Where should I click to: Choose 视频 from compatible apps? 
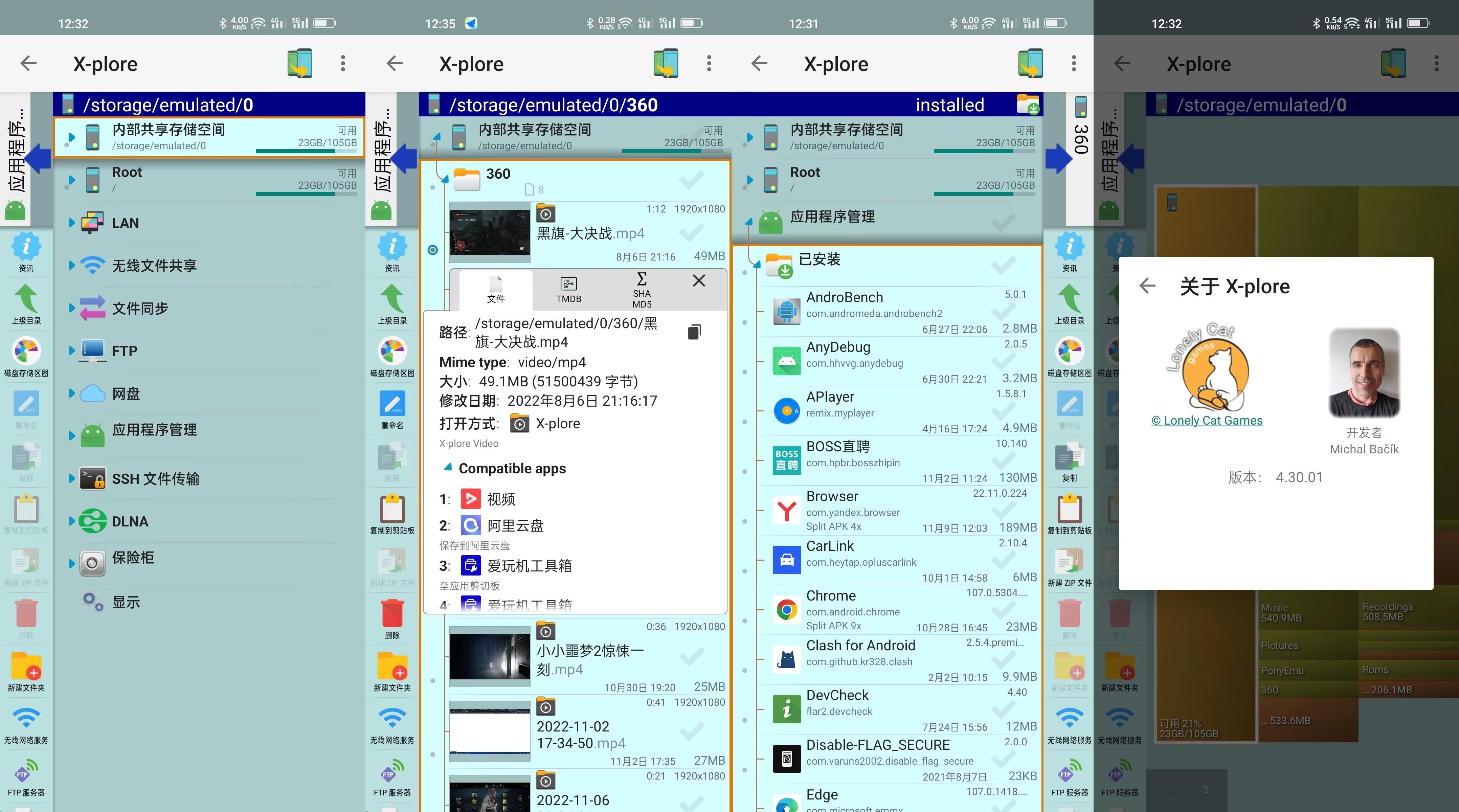[487, 499]
